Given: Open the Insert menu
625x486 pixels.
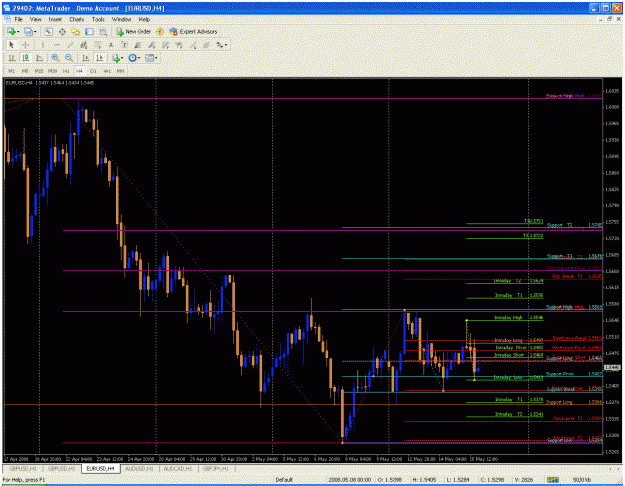Looking at the screenshot, I should pyautogui.click(x=55, y=19).
